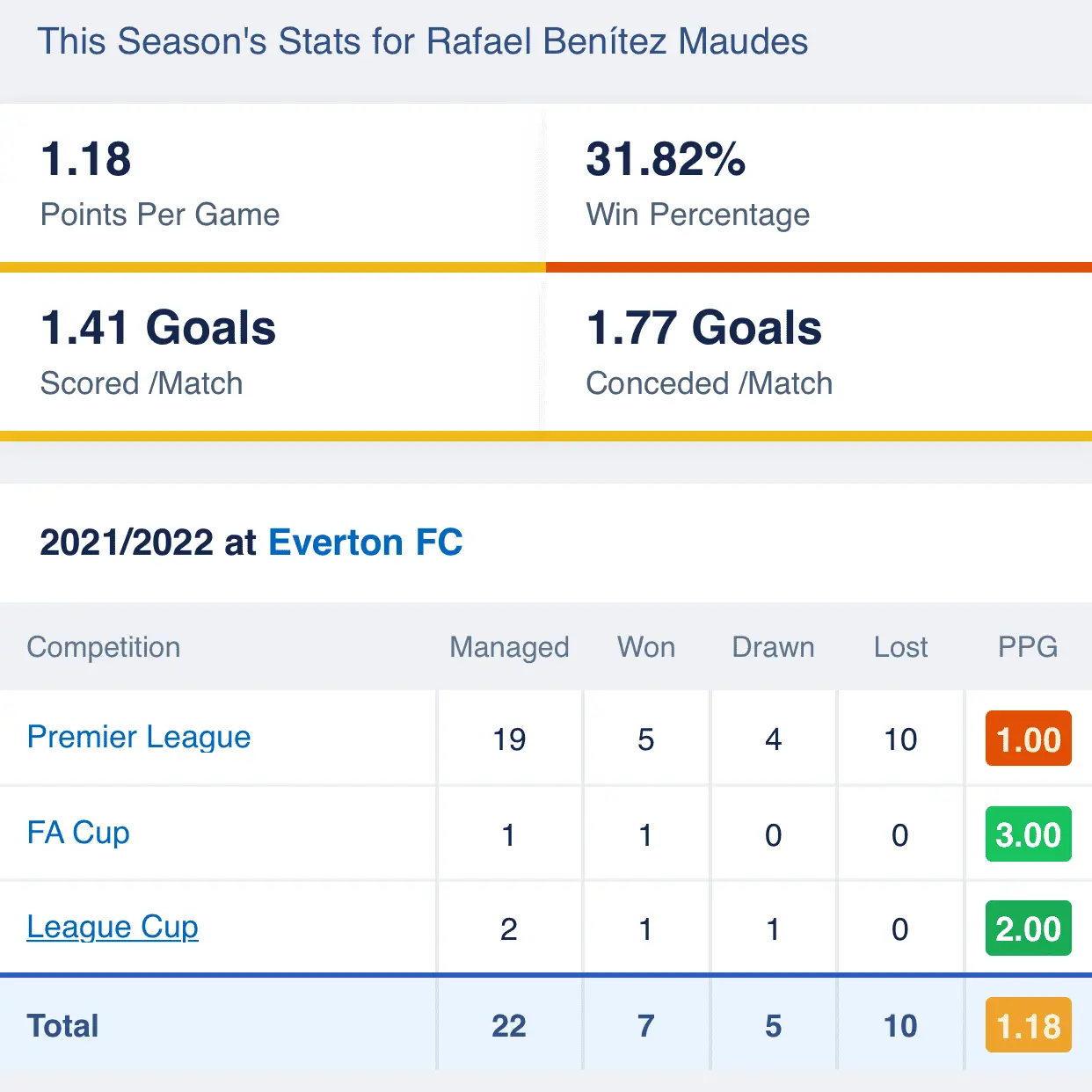Click the Premier League 1.00 PPG badge

click(1028, 739)
